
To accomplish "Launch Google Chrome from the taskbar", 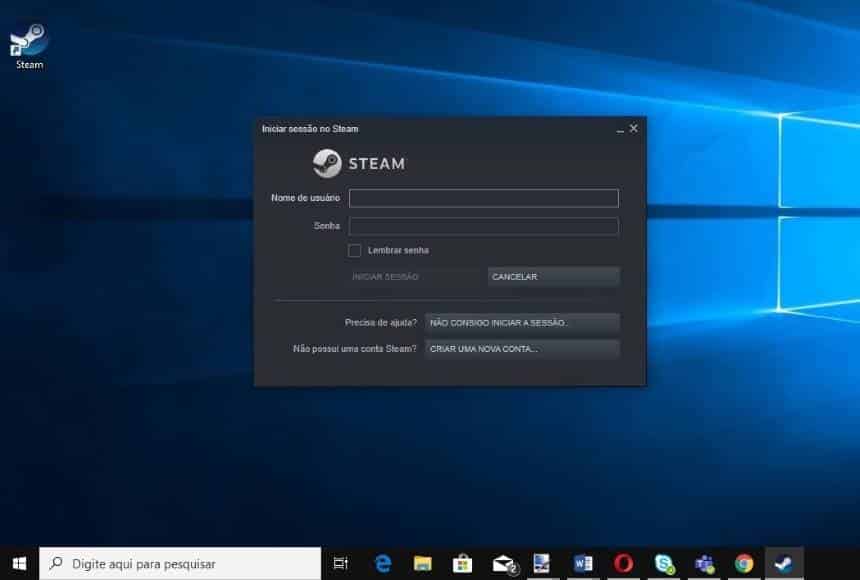I will pyautogui.click(x=744, y=564).
